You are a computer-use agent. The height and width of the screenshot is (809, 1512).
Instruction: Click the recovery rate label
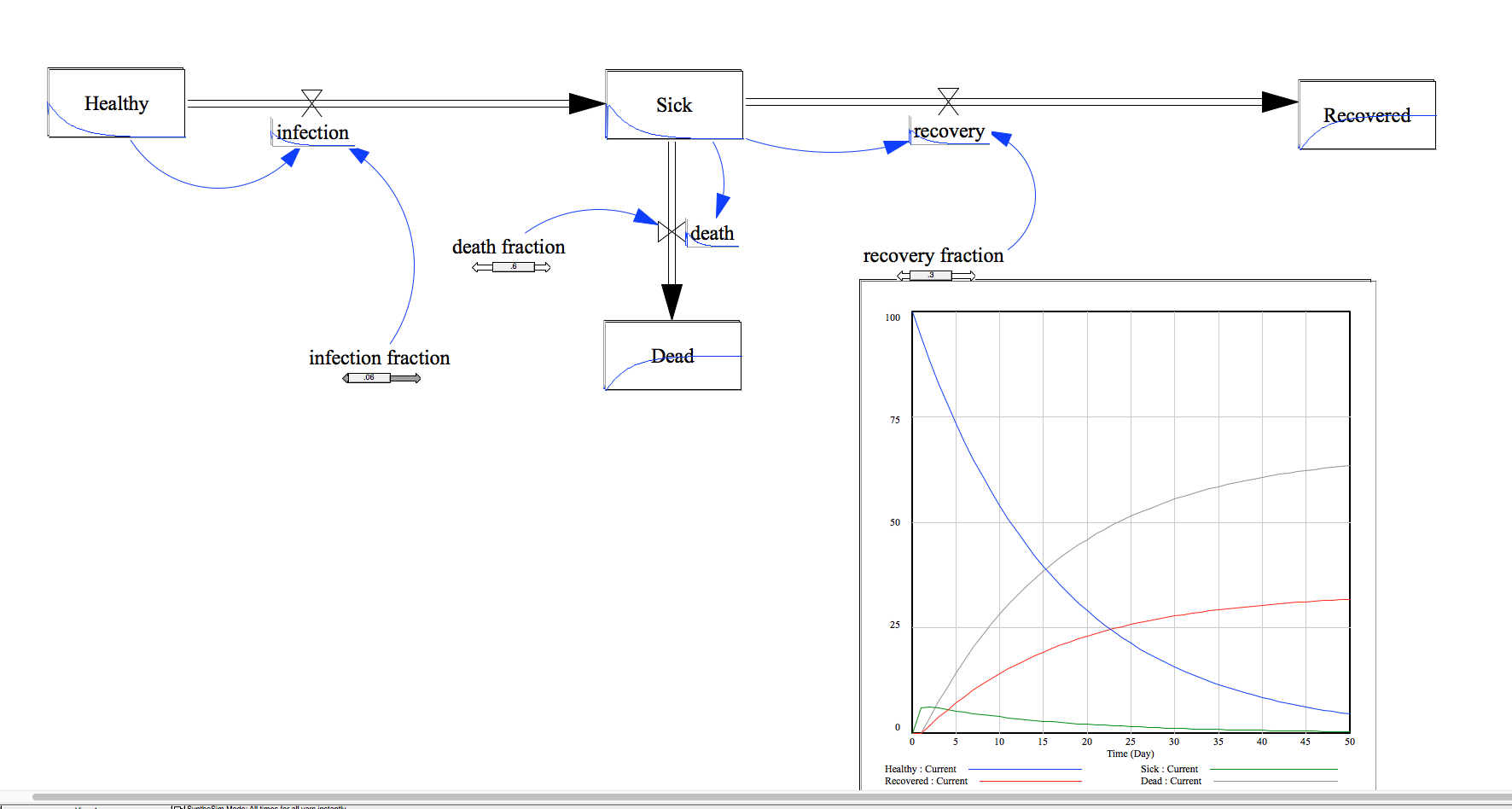(x=949, y=131)
